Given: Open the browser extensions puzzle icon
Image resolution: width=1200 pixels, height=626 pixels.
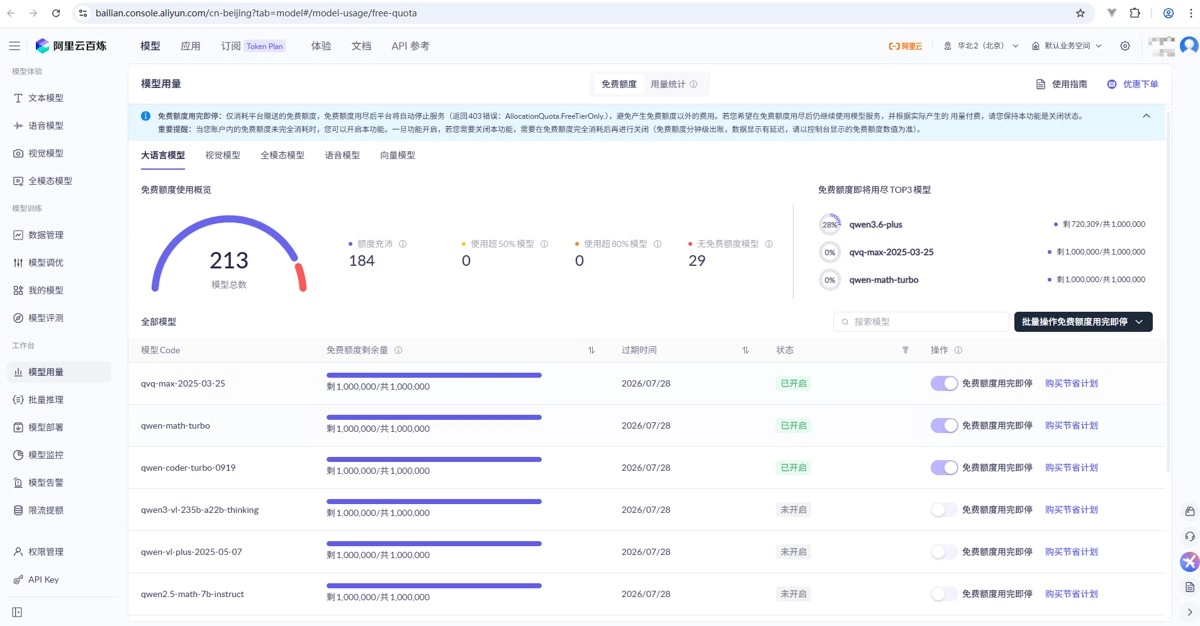Looking at the screenshot, I should pyautogui.click(x=1135, y=13).
